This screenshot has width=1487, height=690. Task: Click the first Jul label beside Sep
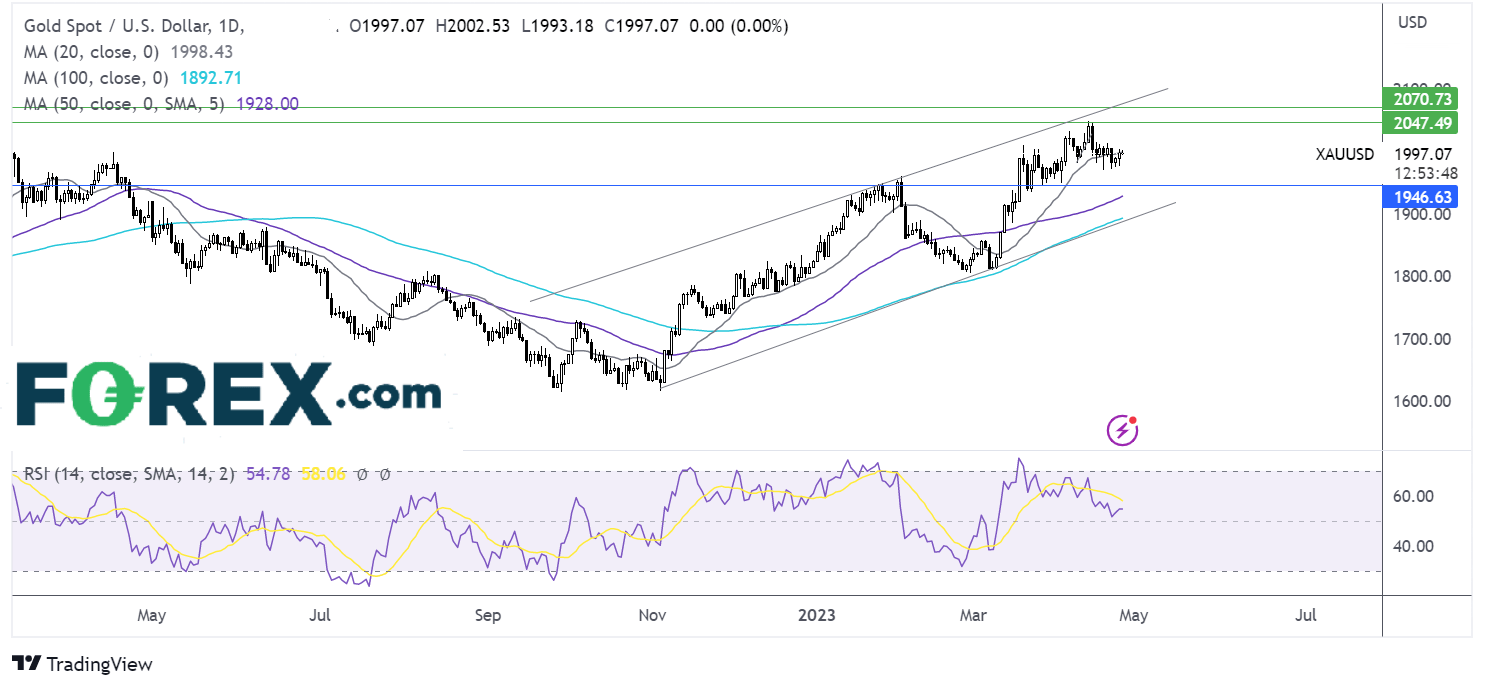[321, 615]
